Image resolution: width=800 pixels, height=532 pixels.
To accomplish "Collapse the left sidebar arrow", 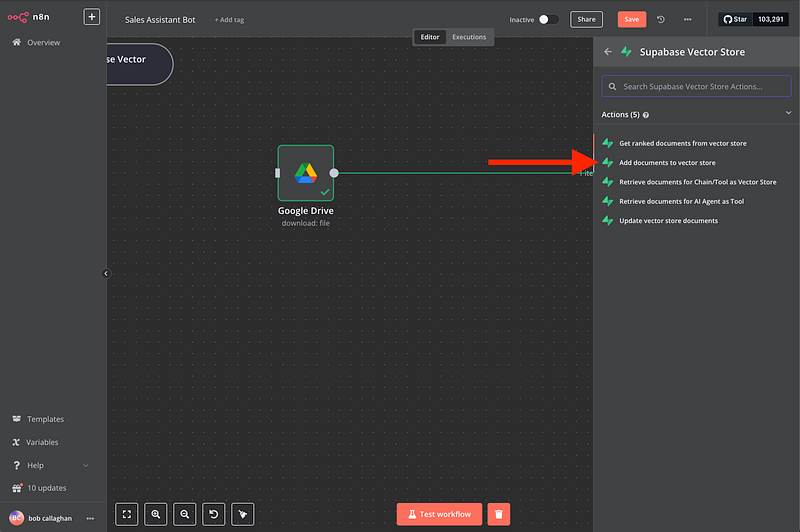I will coord(106,273).
